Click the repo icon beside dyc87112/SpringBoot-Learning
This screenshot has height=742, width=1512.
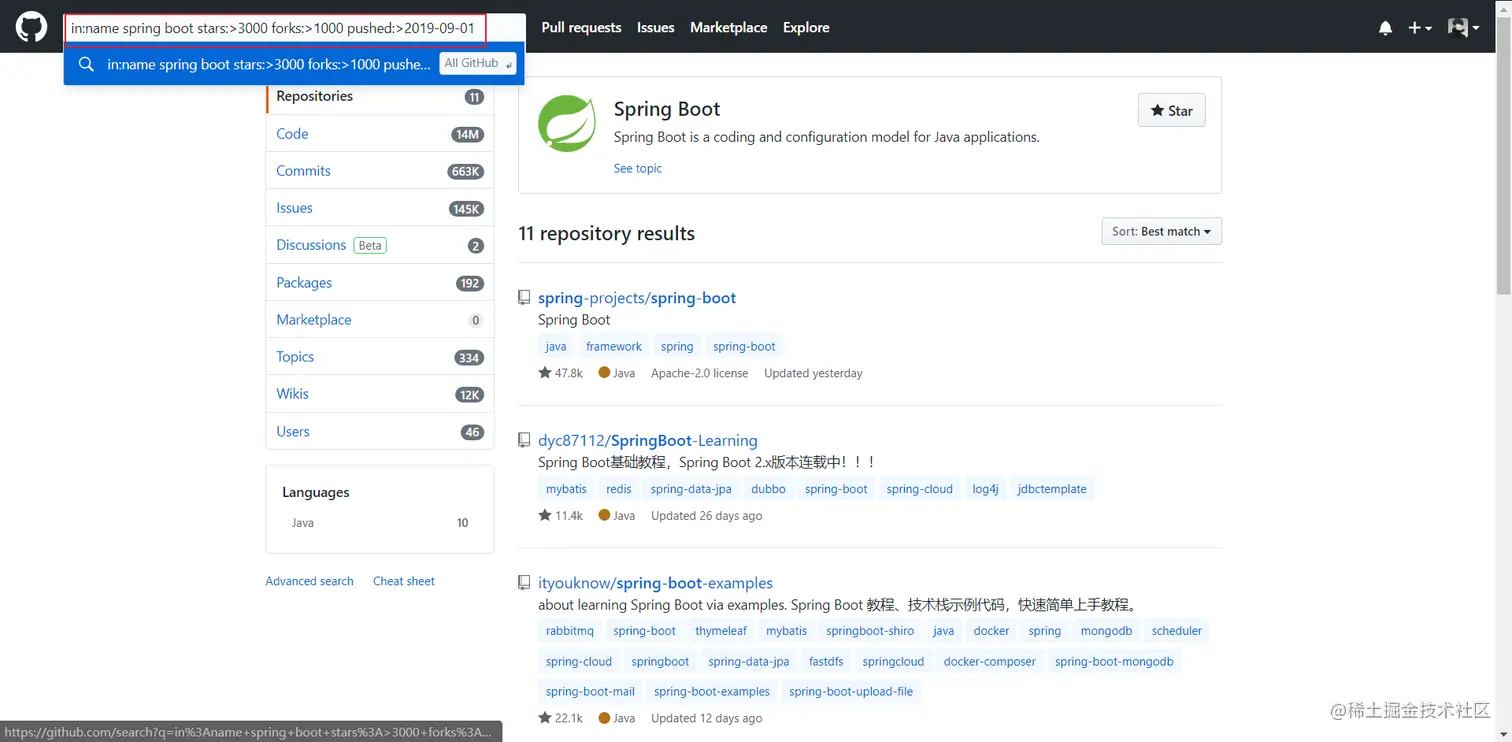coord(524,440)
